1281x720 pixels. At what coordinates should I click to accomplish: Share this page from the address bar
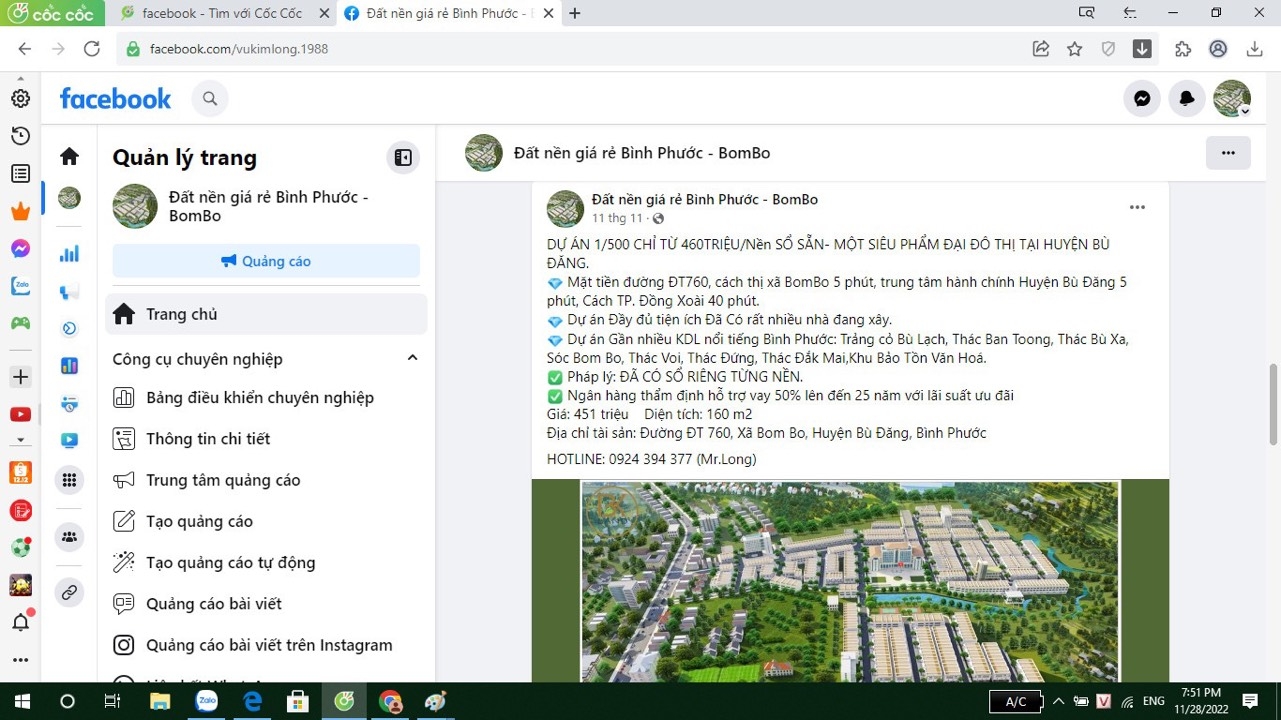(1041, 49)
